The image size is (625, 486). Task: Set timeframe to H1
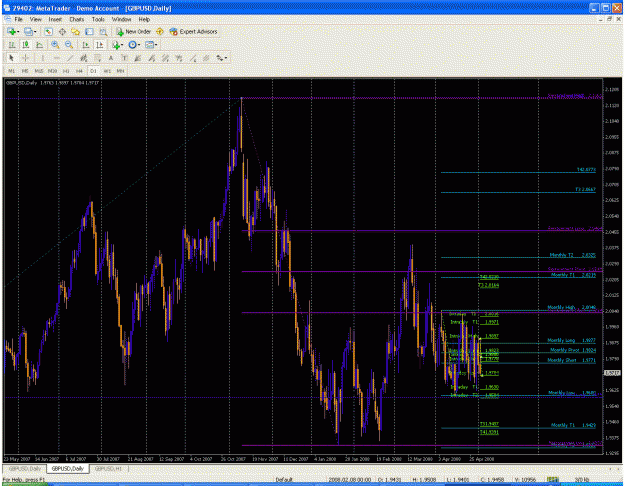[x=66, y=71]
